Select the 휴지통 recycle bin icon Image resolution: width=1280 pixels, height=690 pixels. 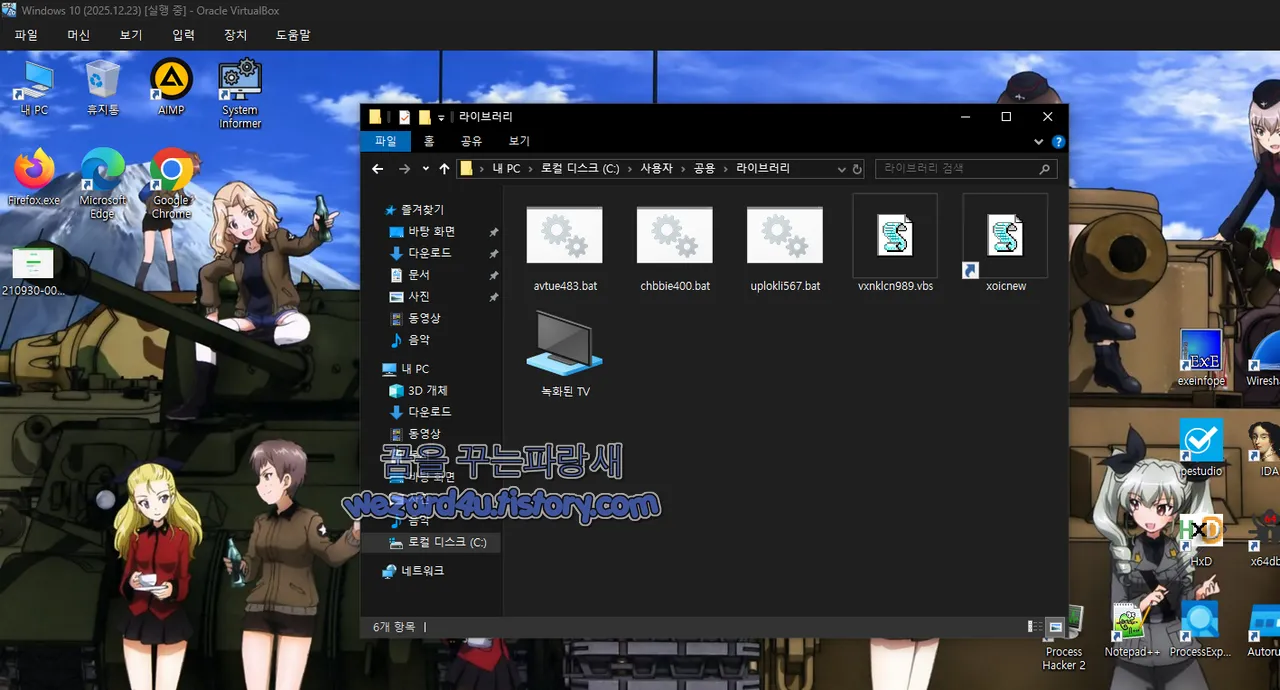pos(103,87)
